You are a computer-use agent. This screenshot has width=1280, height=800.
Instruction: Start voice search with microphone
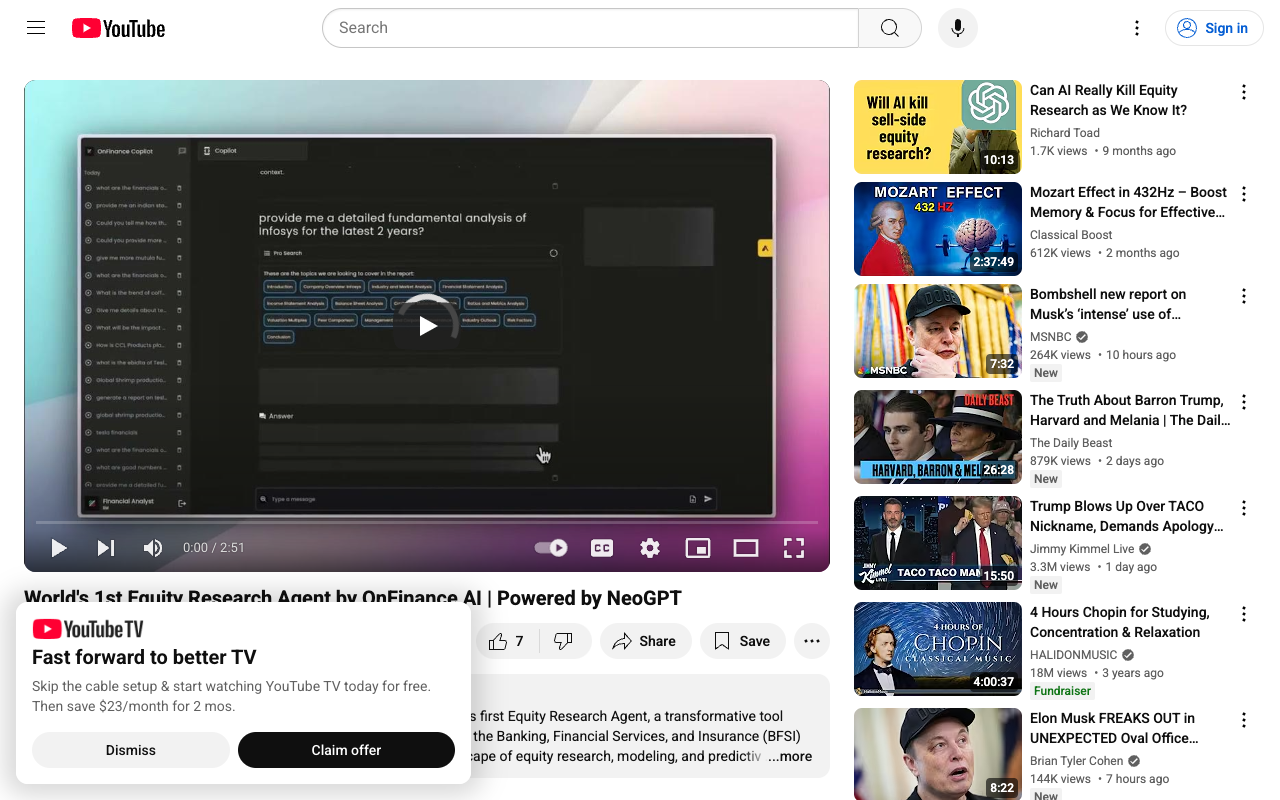[x=958, y=28]
